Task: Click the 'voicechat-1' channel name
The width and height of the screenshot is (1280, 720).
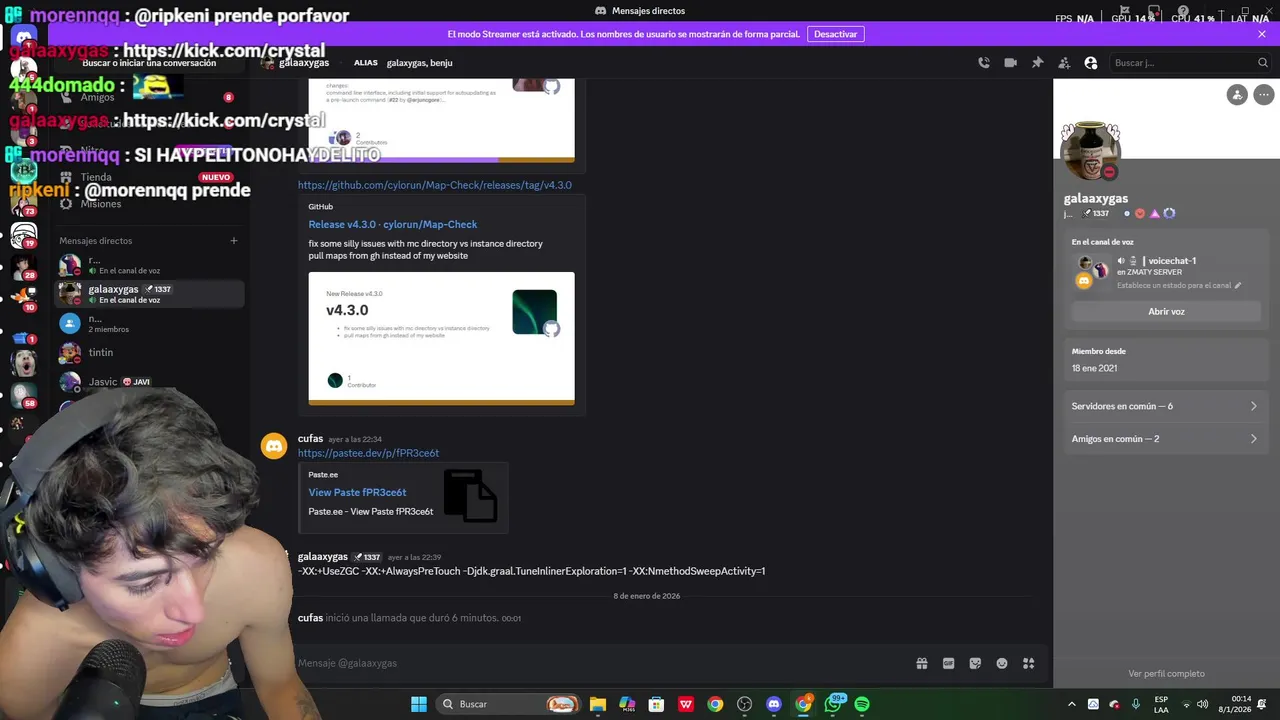Action: [1172, 261]
